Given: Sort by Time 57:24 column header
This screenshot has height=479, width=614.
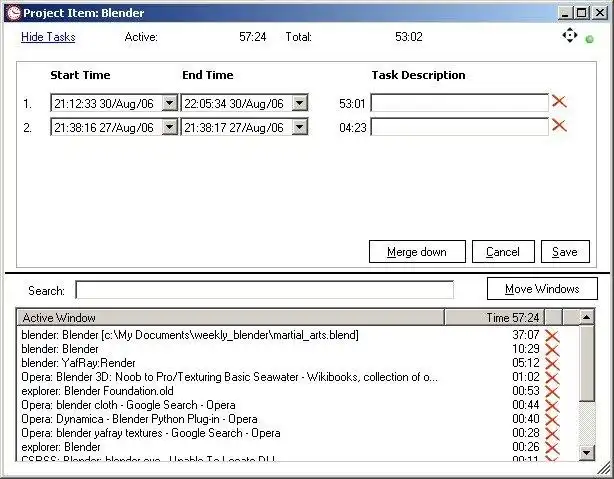Looking at the screenshot, I should [x=494, y=318].
